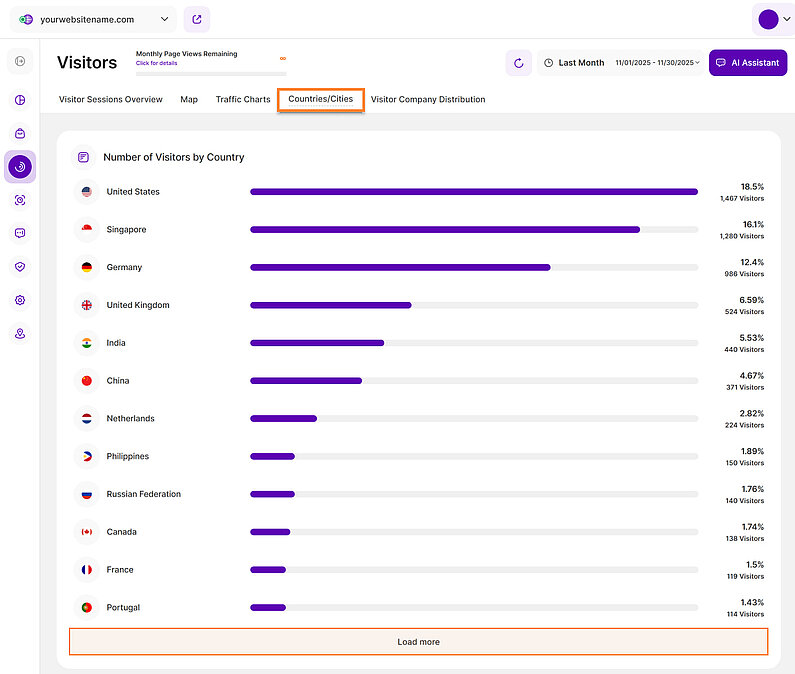This screenshot has width=795, height=674.
Task: Open the yourwebsitename.com site dropdown
Action: pyautogui.click(x=96, y=19)
